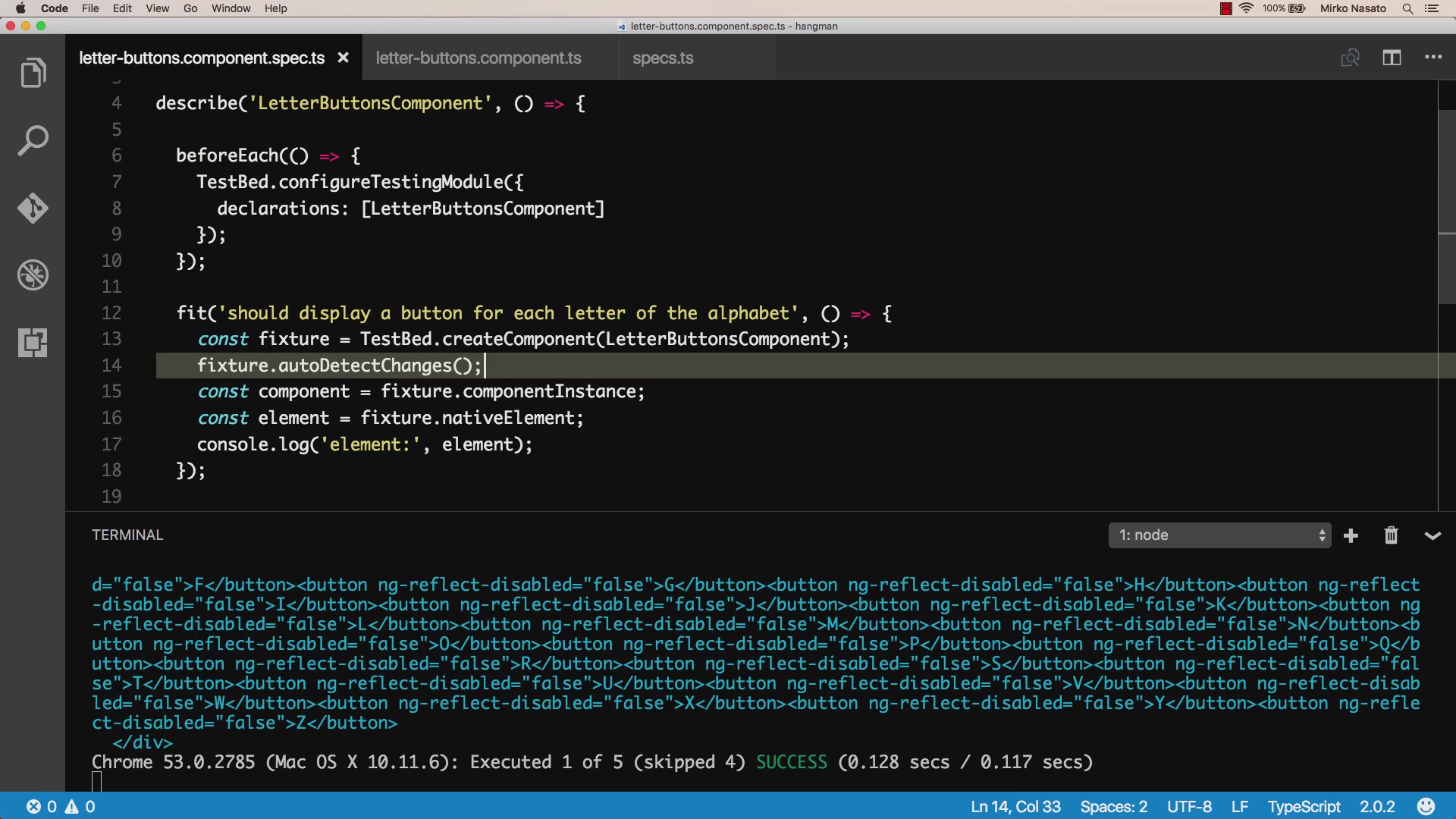
Task: Change end of line sequence LF
Action: [x=1240, y=806]
